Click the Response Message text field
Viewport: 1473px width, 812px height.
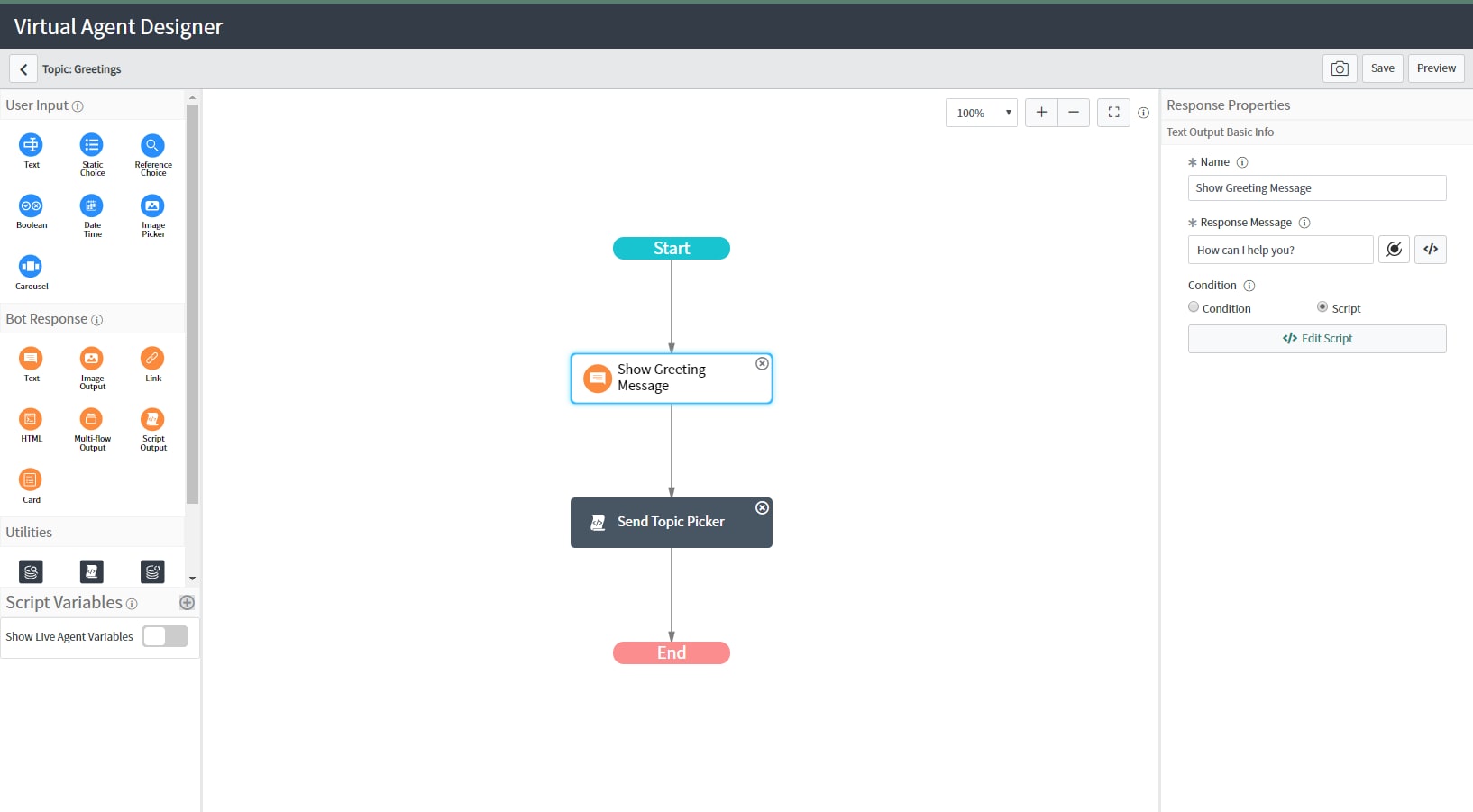click(1280, 250)
